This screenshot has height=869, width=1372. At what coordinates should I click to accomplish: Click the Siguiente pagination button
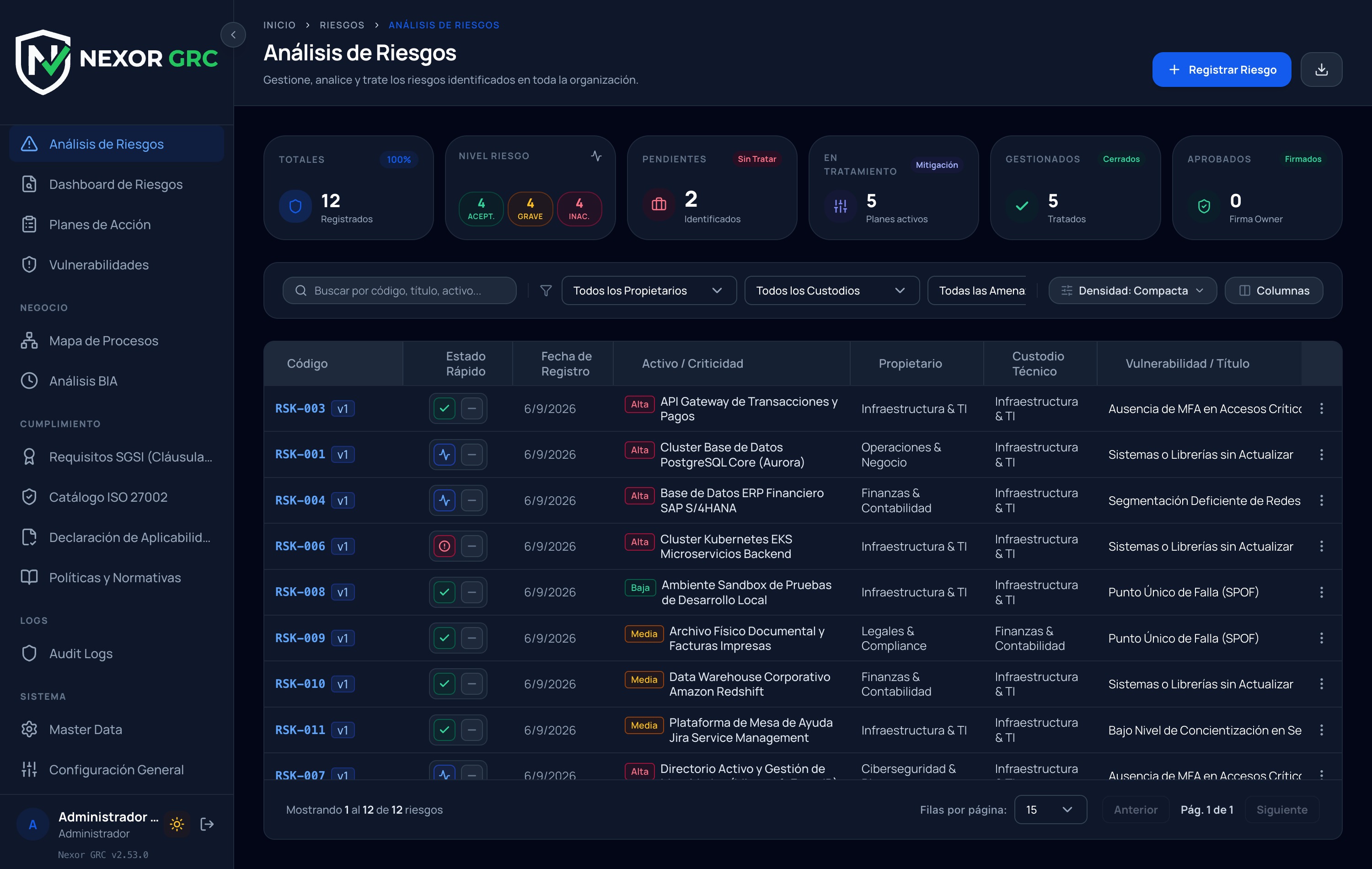(x=1282, y=810)
